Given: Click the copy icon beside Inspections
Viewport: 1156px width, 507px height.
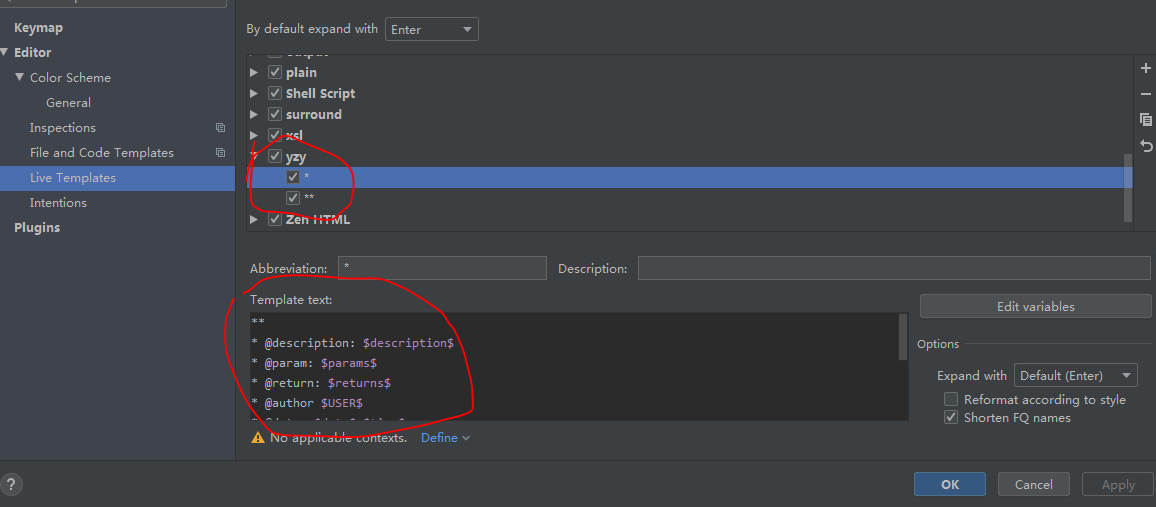Looking at the screenshot, I should click(x=220, y=127).
